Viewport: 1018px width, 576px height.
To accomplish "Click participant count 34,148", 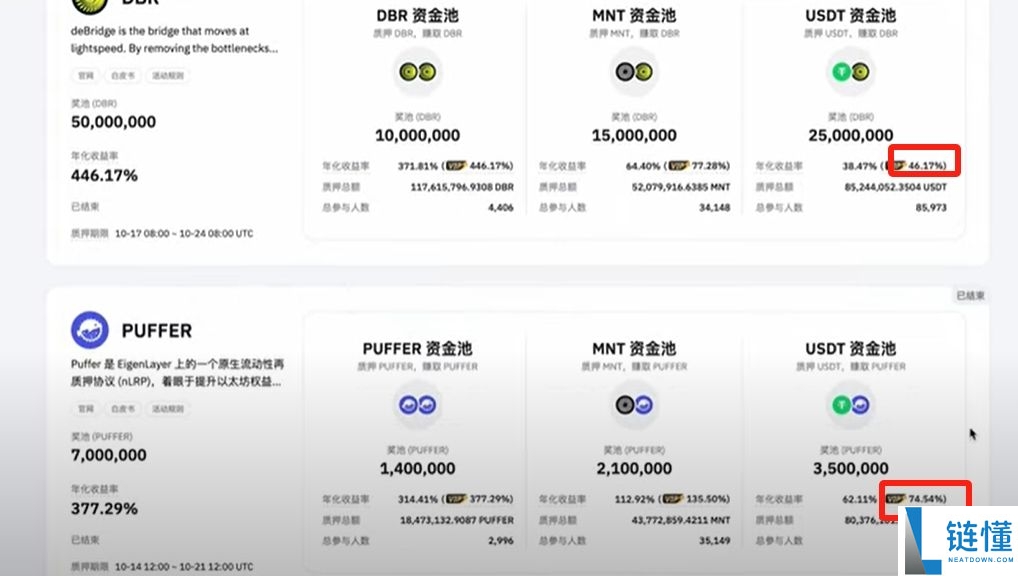I will pyautogui.click(x=714, y=208).
